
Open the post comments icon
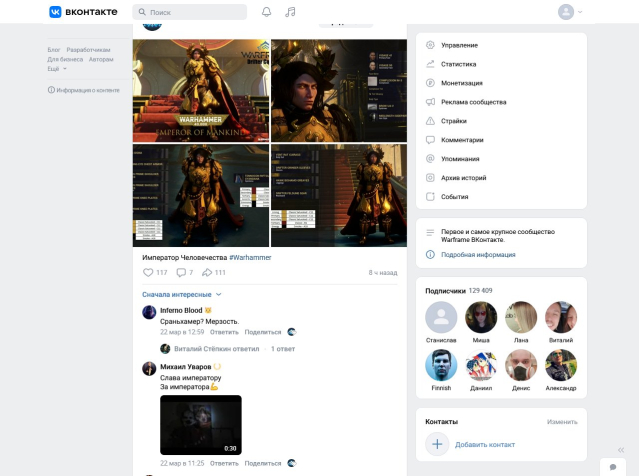[180, 272]
